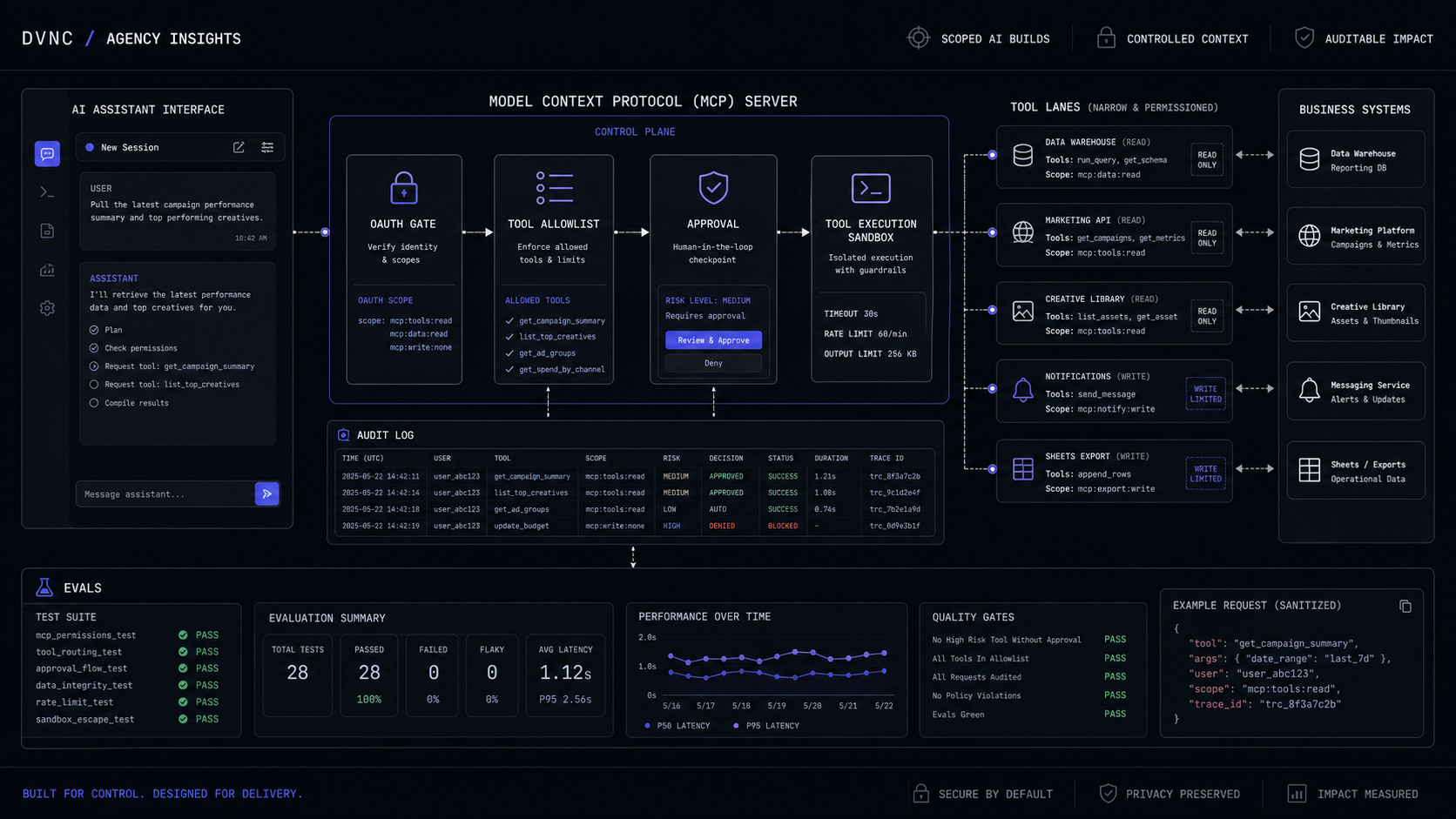Open the terminal icon in assistant sidebar
The image size is (1456, 819).
click(47, 192)
